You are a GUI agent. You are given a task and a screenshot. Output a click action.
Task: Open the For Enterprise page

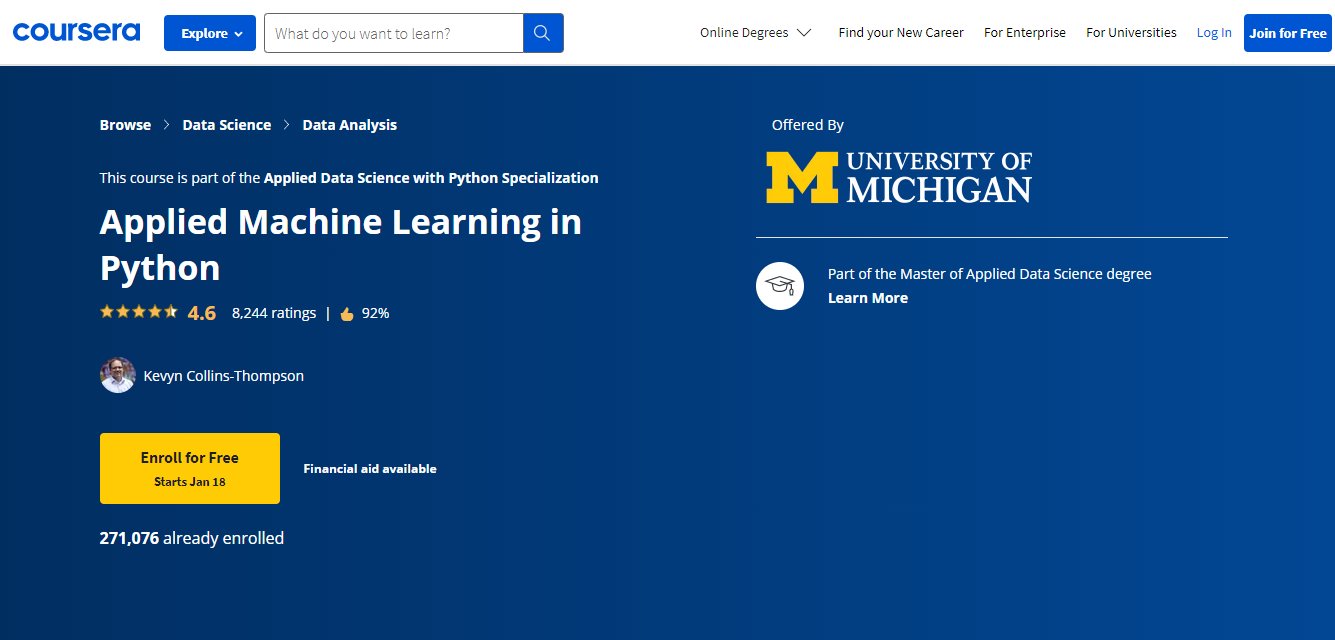(1025, 33)
